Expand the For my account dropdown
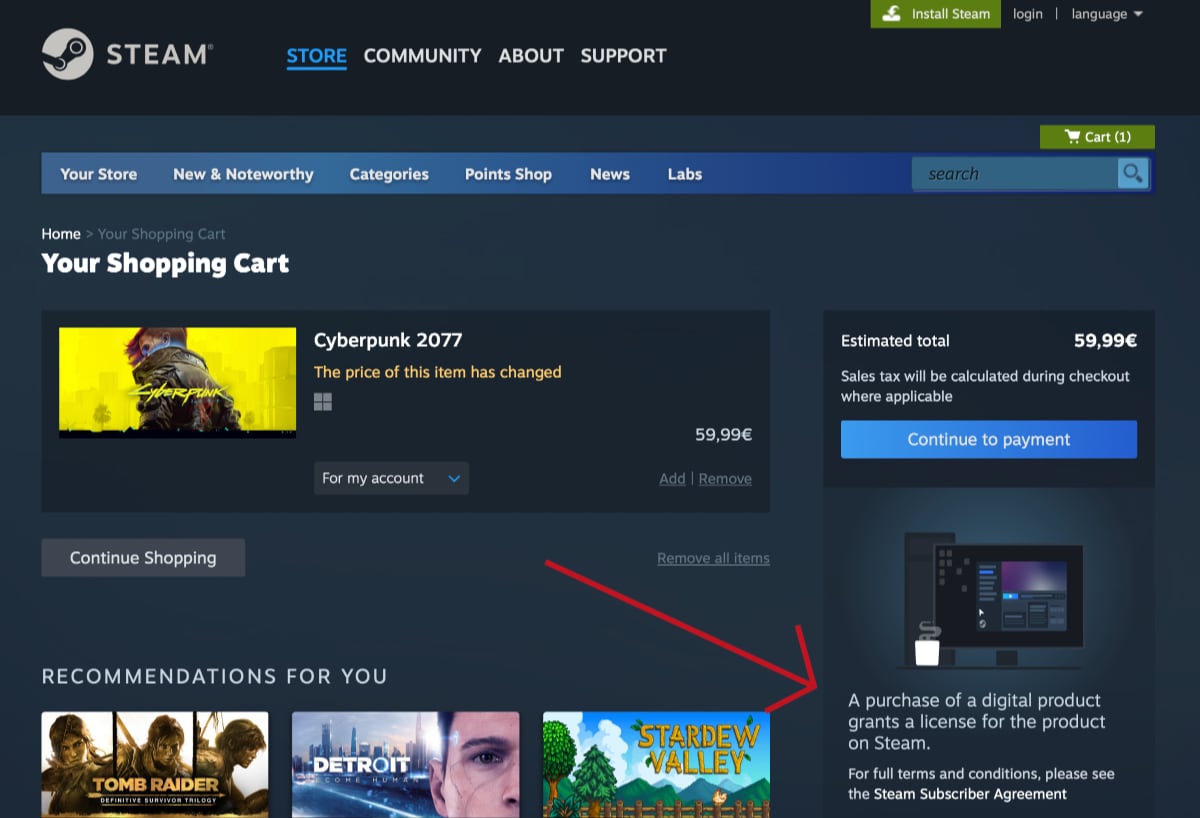This screenshot has height=818, width=1200. (x=391, y=478)
